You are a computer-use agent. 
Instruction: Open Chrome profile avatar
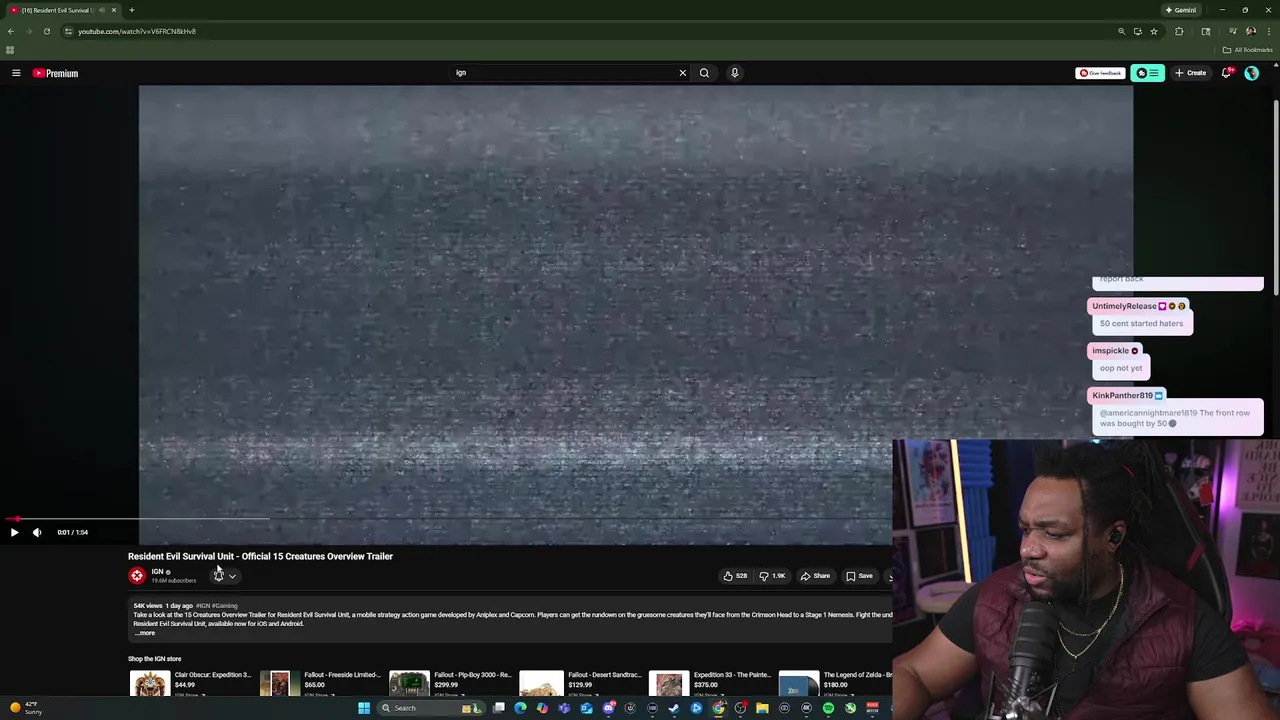pos(1250,31)
